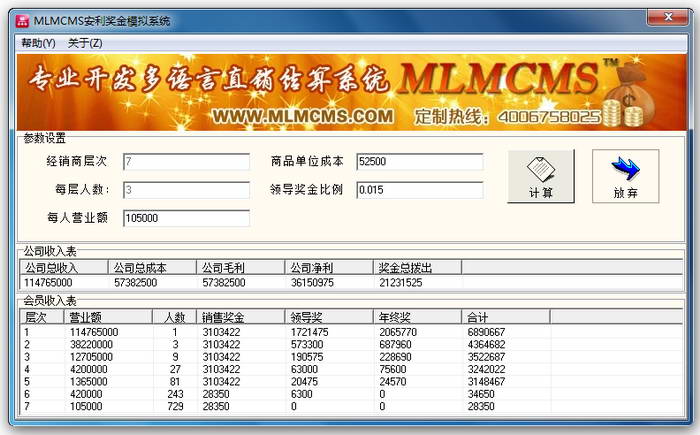Click the 领导奖 column header
Image resolution: width=700 pixels, height=435 pixels.
click(329, 317)
